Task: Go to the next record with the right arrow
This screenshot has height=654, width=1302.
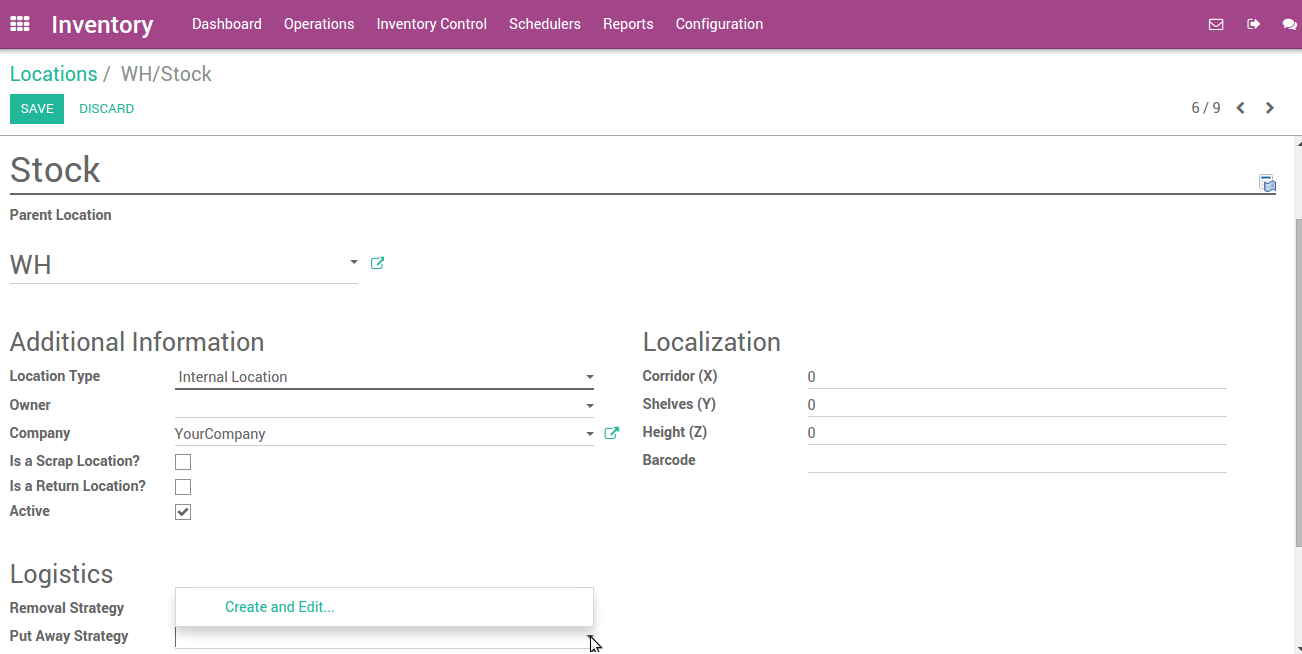Action: 1269,107
